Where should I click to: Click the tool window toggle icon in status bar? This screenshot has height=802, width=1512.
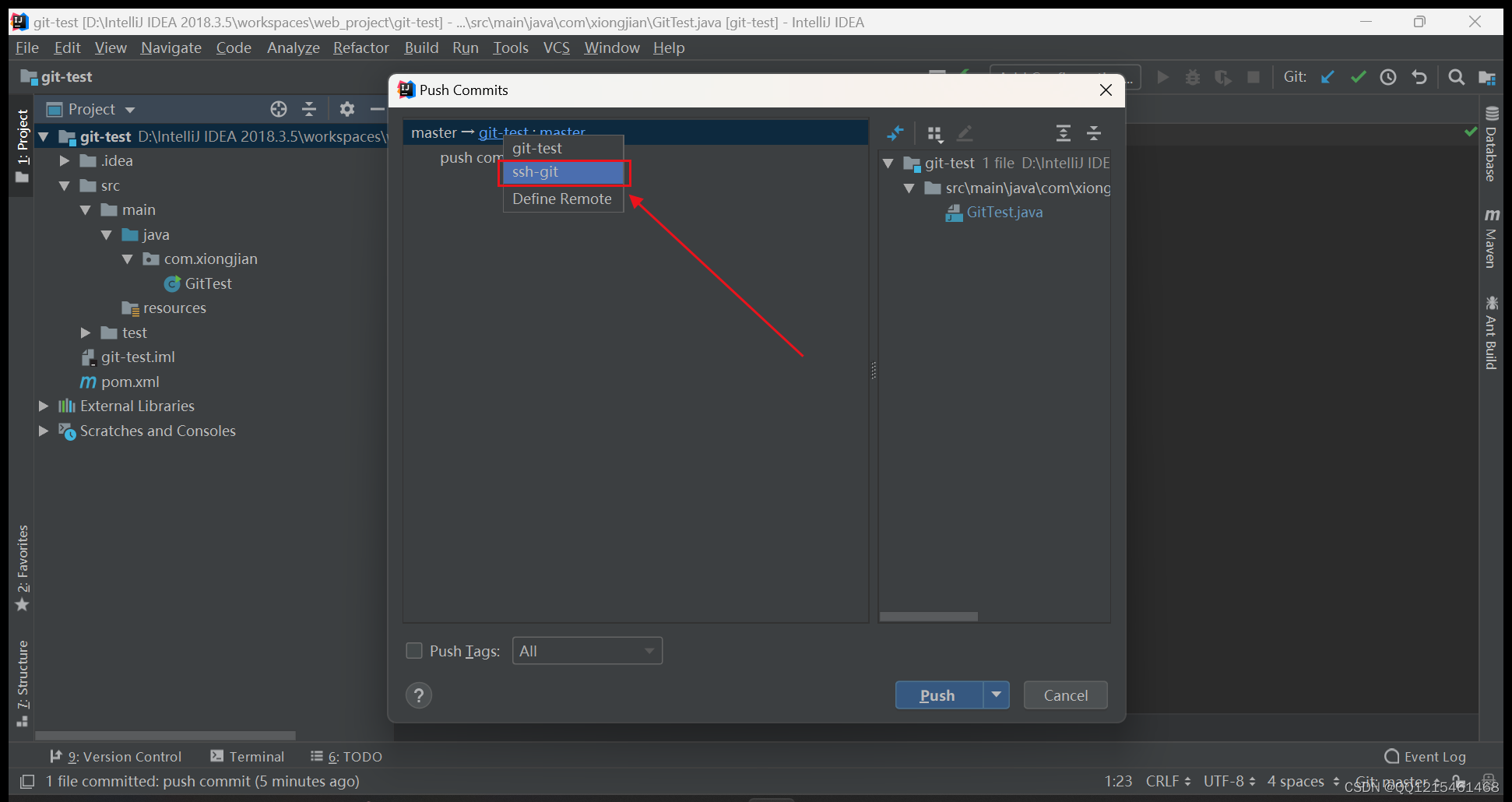(x=27, y=781)
